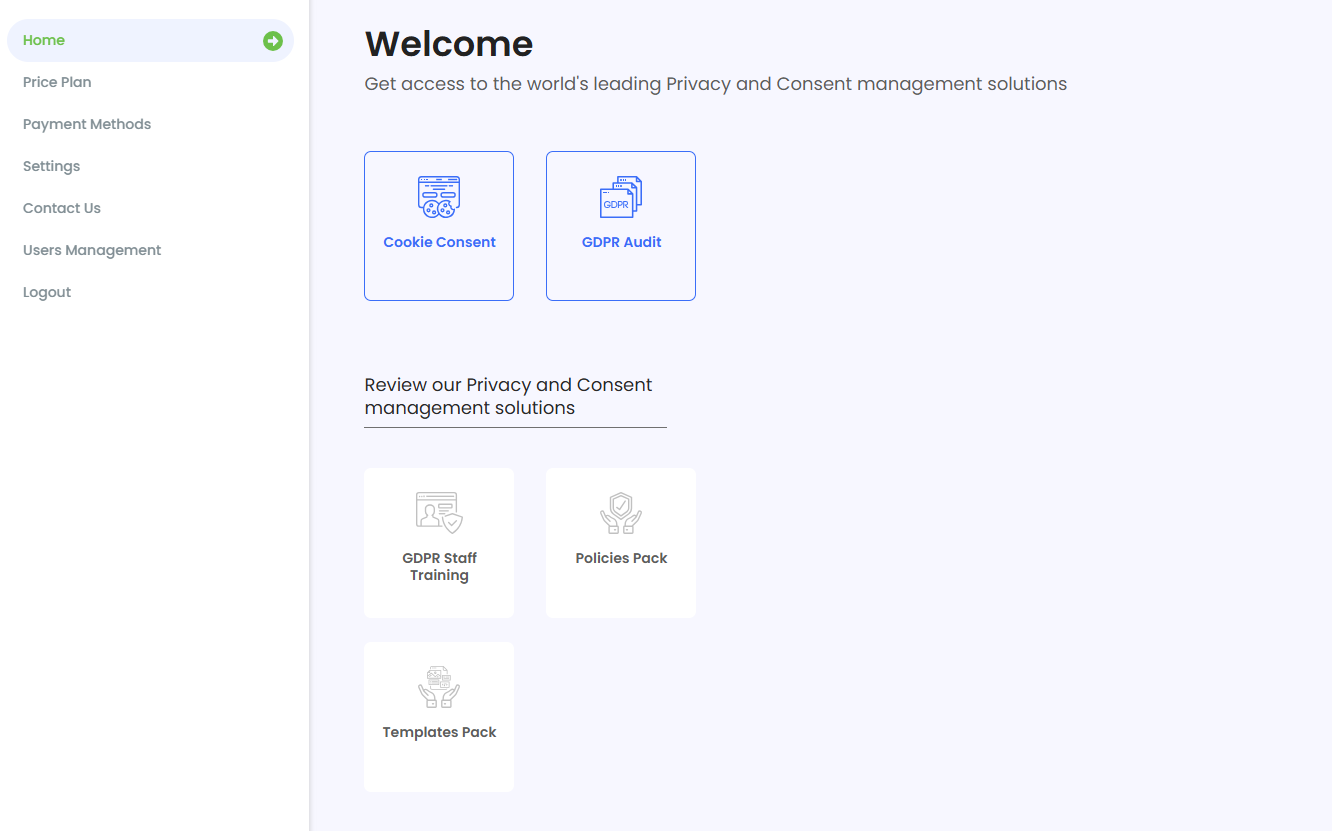The width and height of the screenshot is (1332, 831).
Task: Click the Templates Pack hands icon
Action: (439, 687)
